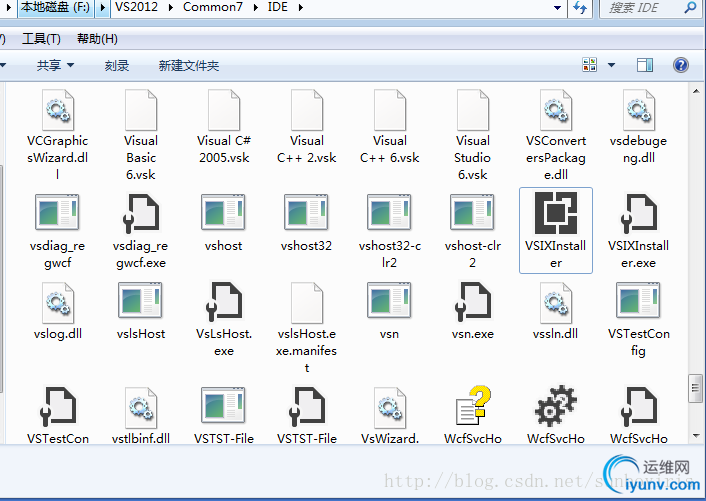Screen dimensions: 706x501
Task: Go to VS2012 breadcrumb folder
Action: (x=136, y=7)
